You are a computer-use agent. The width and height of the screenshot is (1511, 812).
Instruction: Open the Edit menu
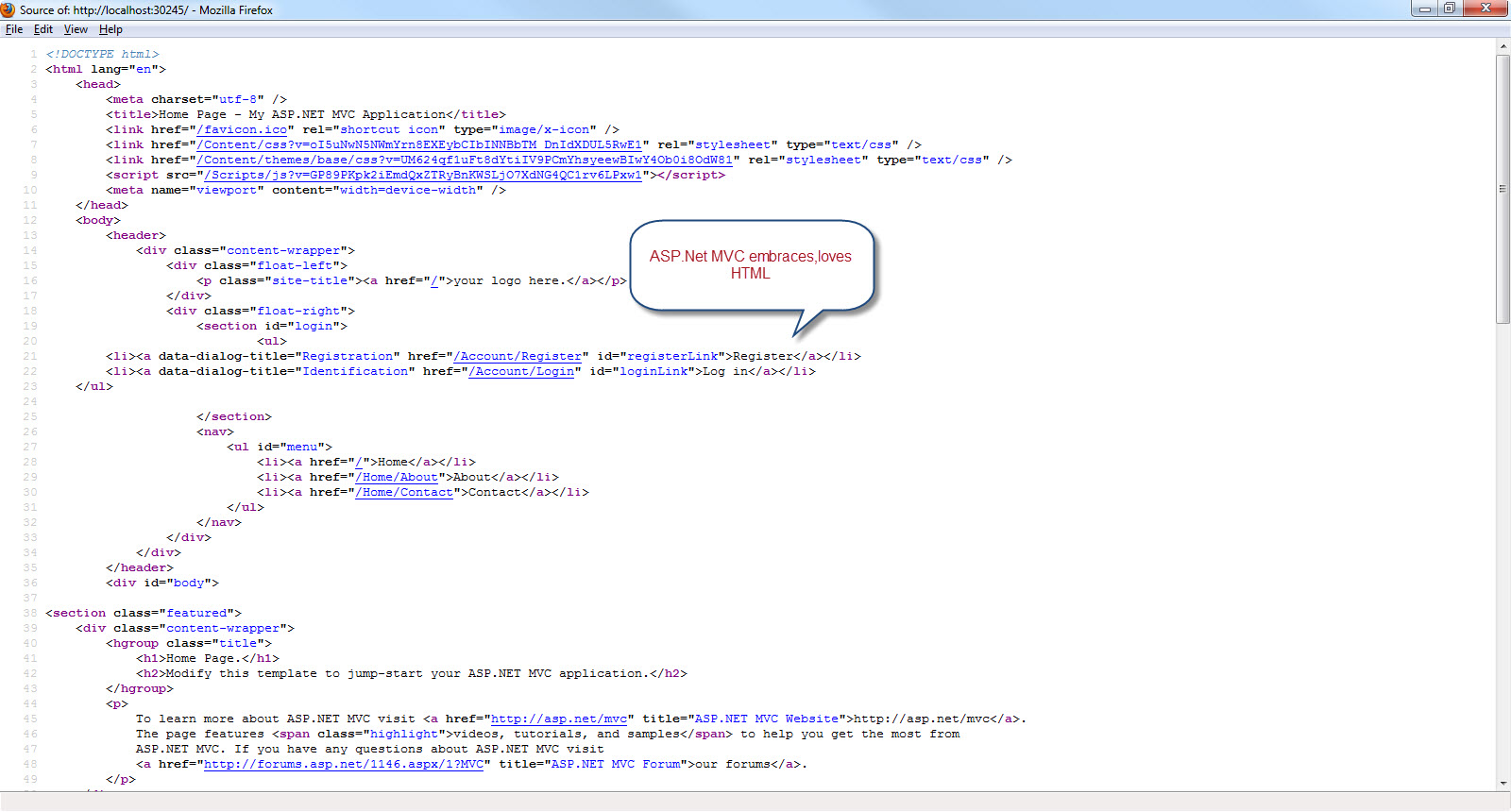[x=43, y=29]
